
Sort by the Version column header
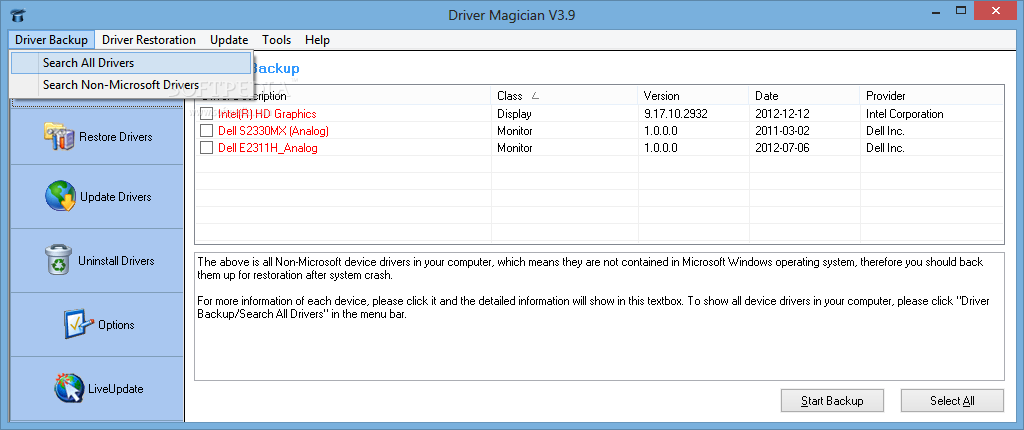pyautogui.click(x=694, y=95)
